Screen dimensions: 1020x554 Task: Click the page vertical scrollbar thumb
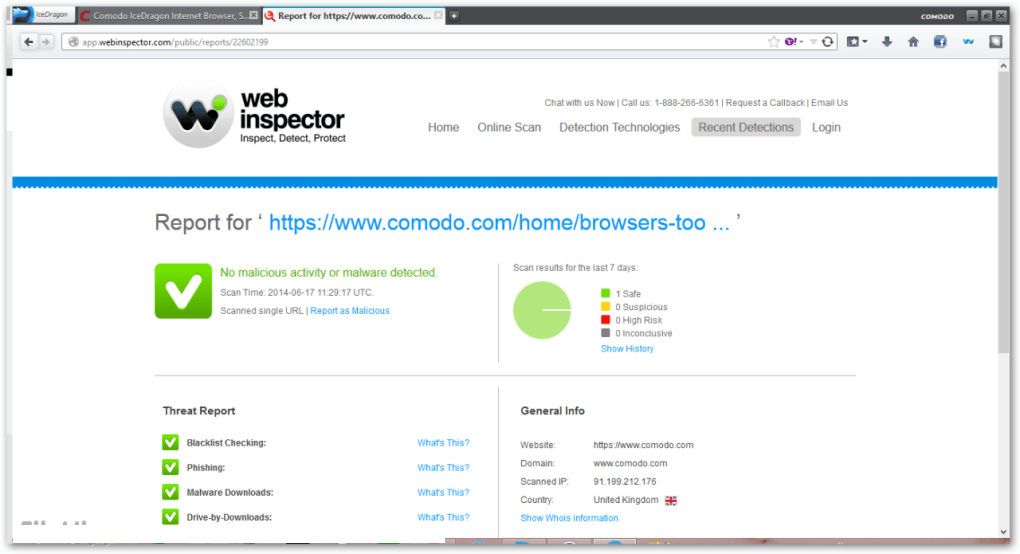(x=1004, y=213)
